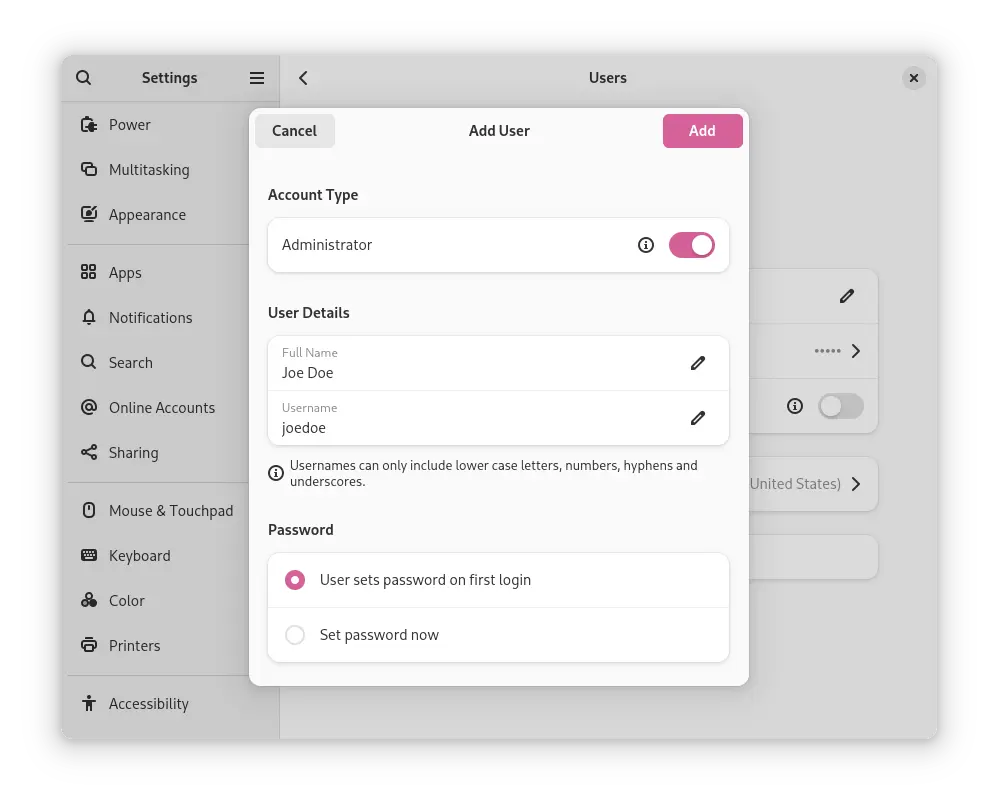Click the edit pencil in background Users panel

tap(847, 296)
